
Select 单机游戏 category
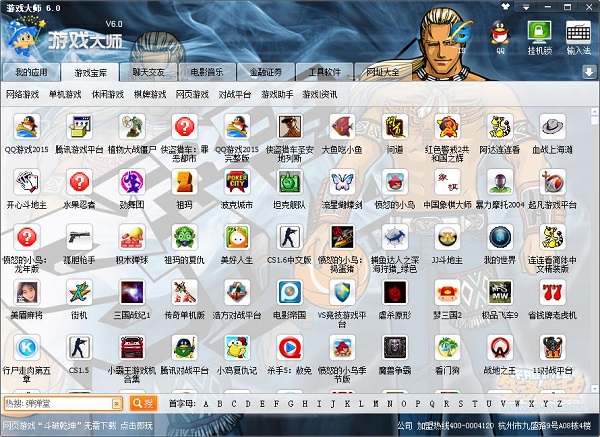click(x=65, y=94)
